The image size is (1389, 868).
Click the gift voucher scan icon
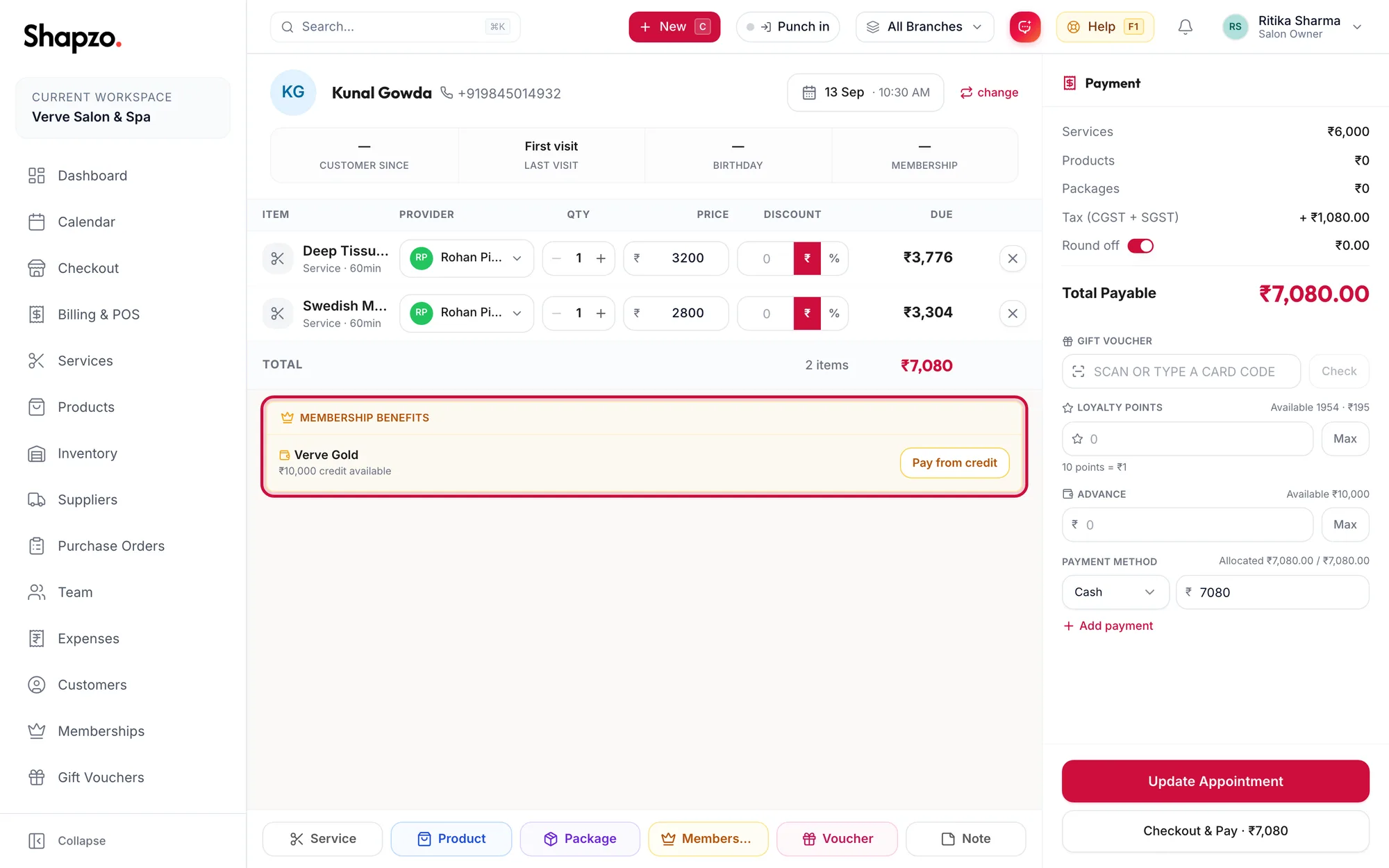(x=1079, y=372)
